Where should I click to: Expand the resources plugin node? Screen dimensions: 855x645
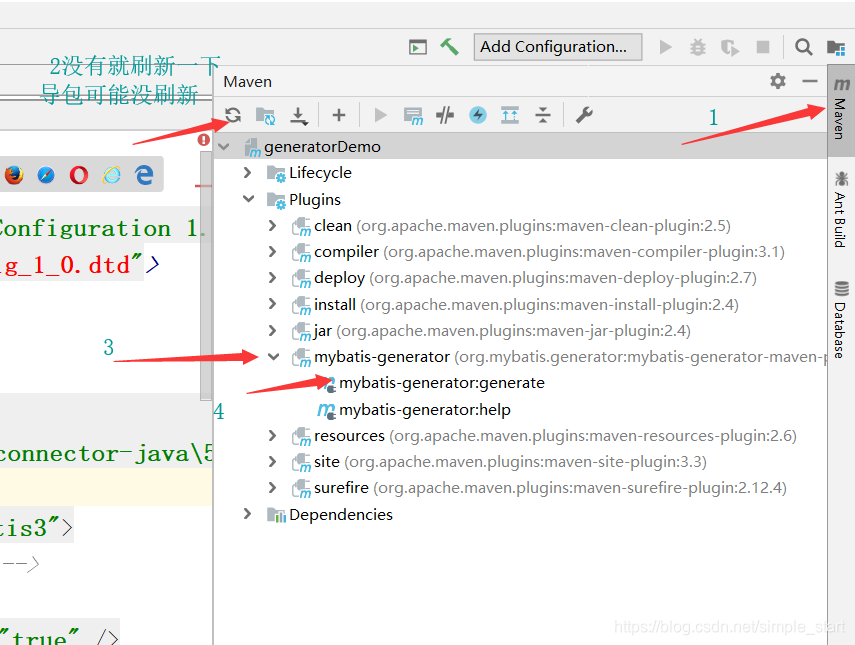coord(273,436)
